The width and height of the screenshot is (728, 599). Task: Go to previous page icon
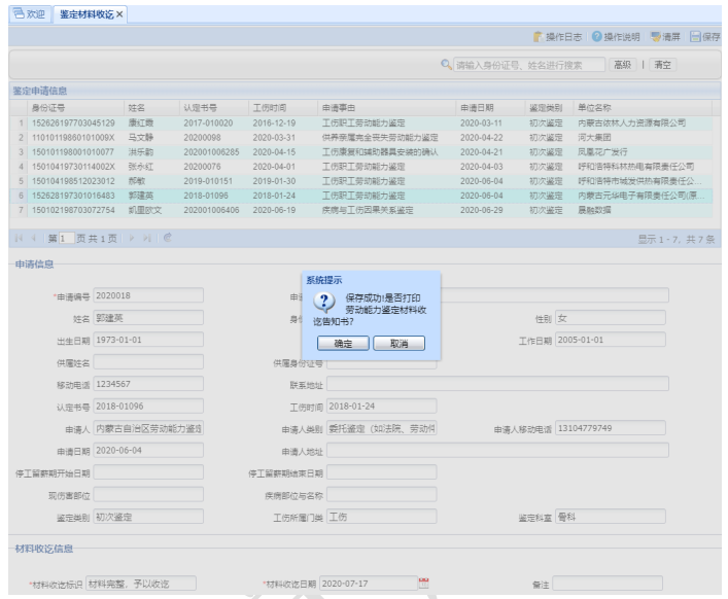click(x=33, y=238)
